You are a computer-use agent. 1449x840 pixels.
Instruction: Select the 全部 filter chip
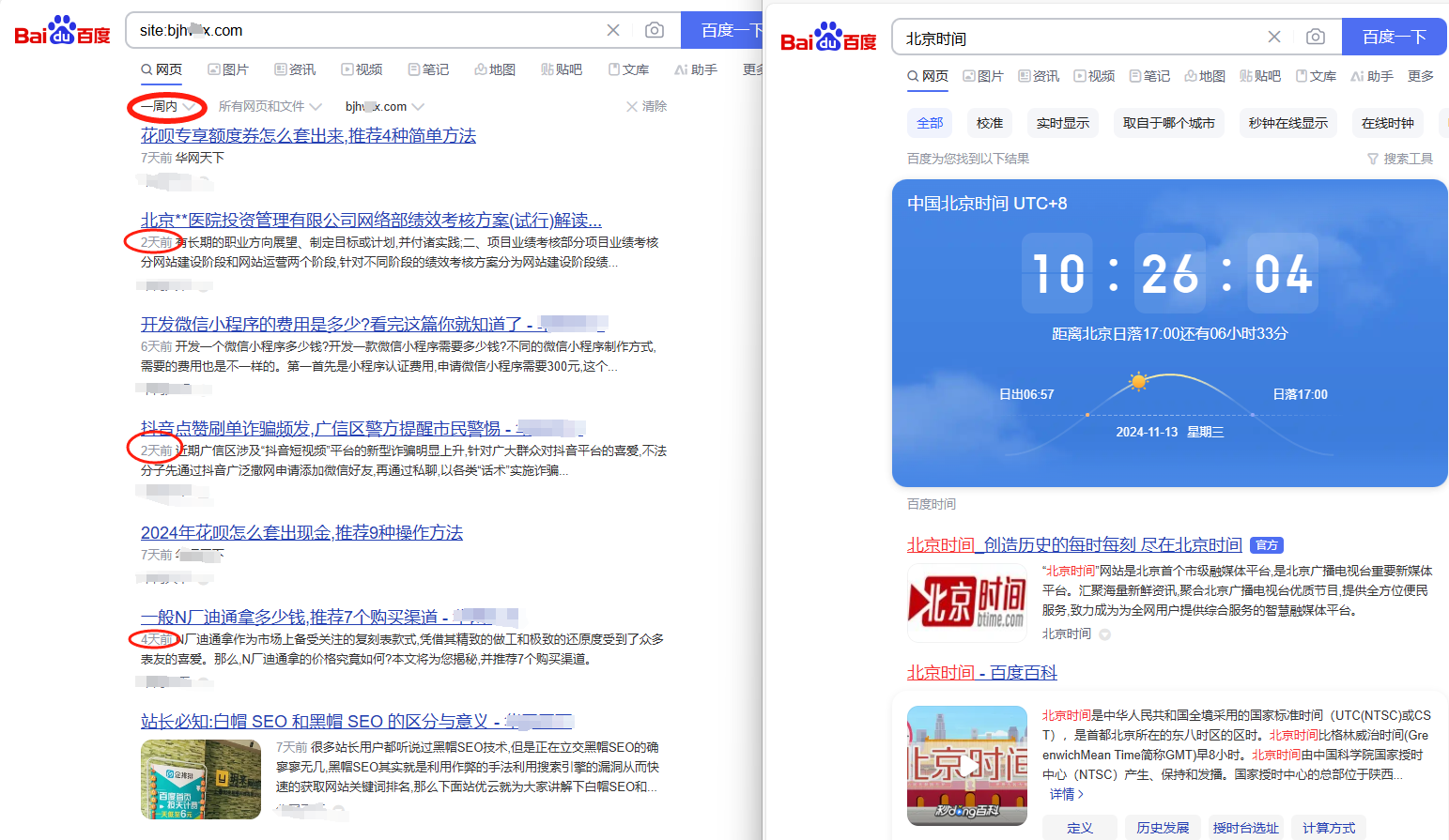(x=930, y=123)
